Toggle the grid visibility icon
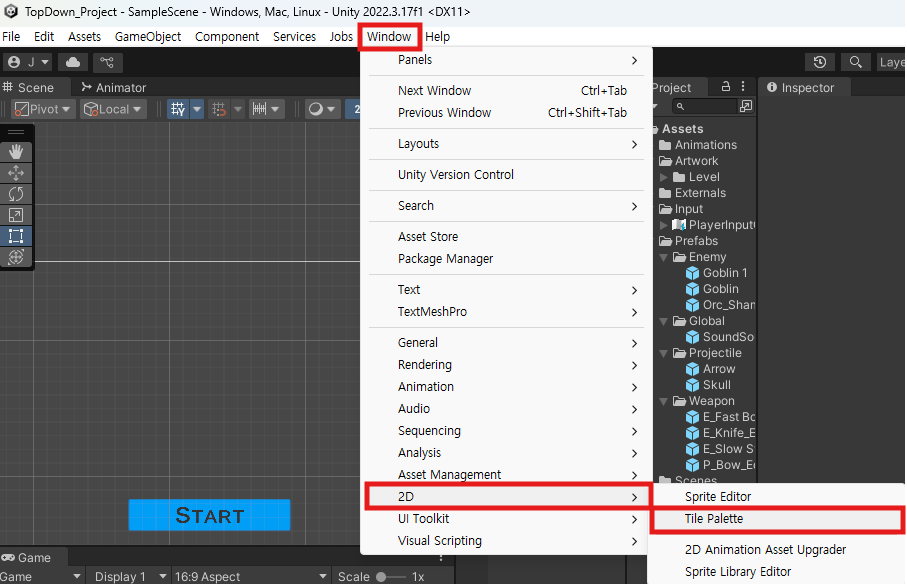 click(x=178, y=109)
